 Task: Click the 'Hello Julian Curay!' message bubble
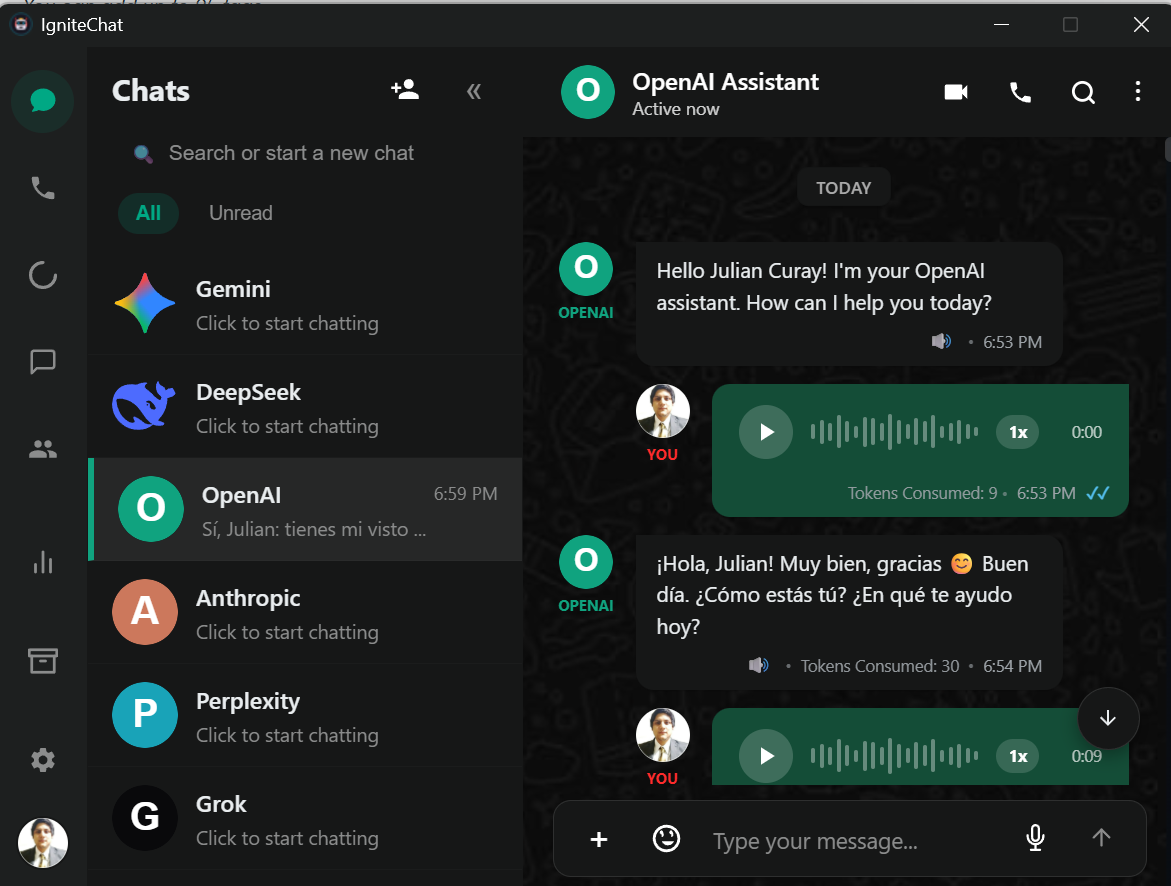(849, 303)
